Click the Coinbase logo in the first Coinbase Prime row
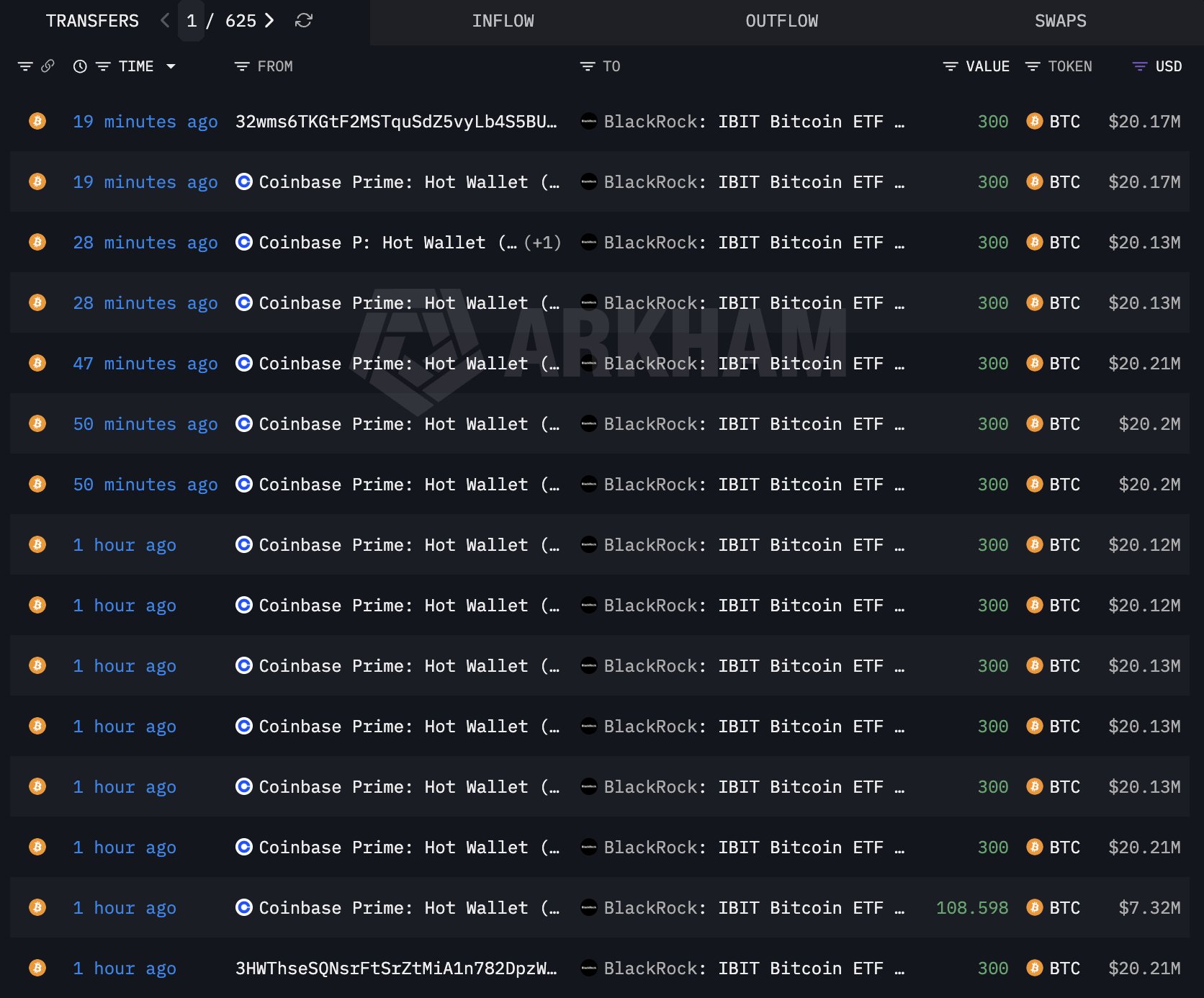Screen dimensions: 1204x998 (243, 181)
